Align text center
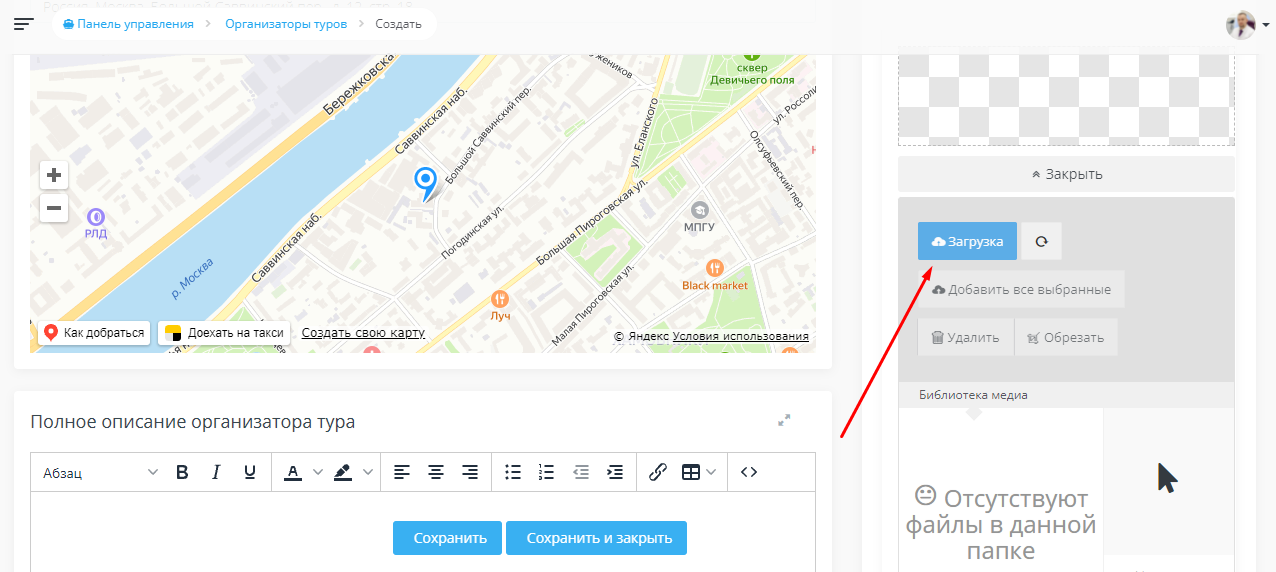Screen dimensions: 1276x572 [436, 473]
